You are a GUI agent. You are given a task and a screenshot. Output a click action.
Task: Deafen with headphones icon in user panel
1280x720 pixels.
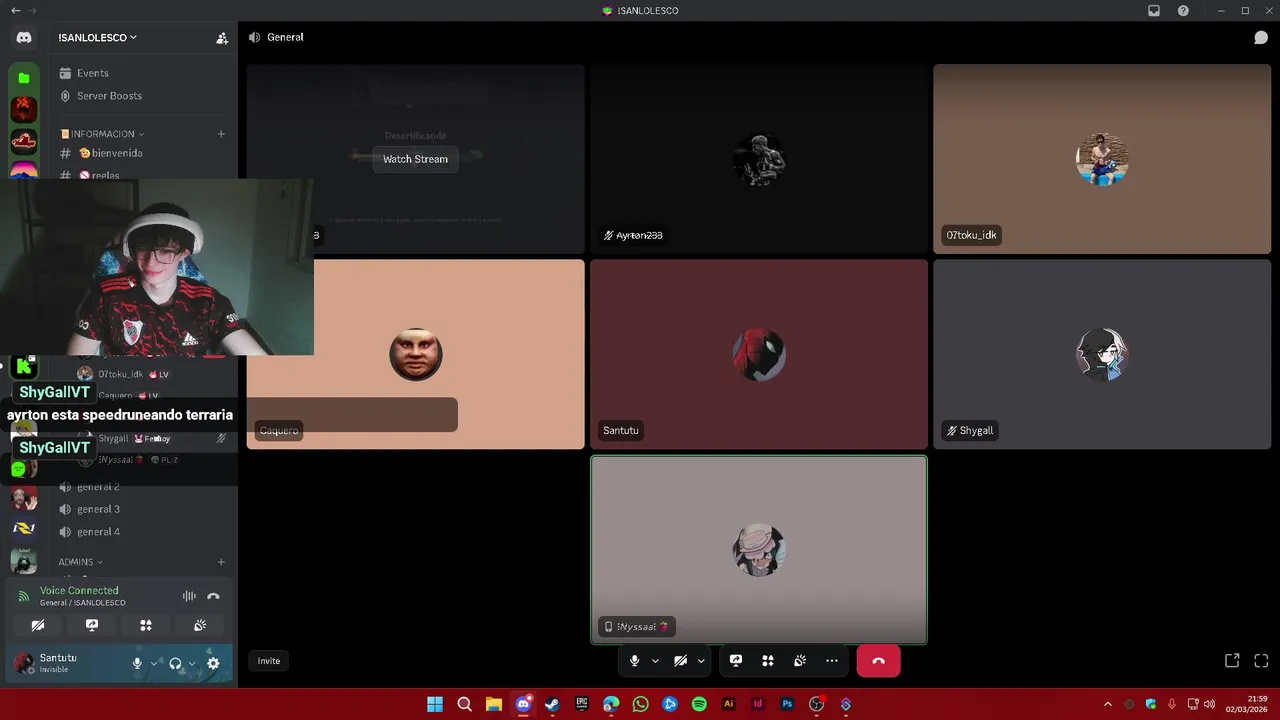coord(175,663)
